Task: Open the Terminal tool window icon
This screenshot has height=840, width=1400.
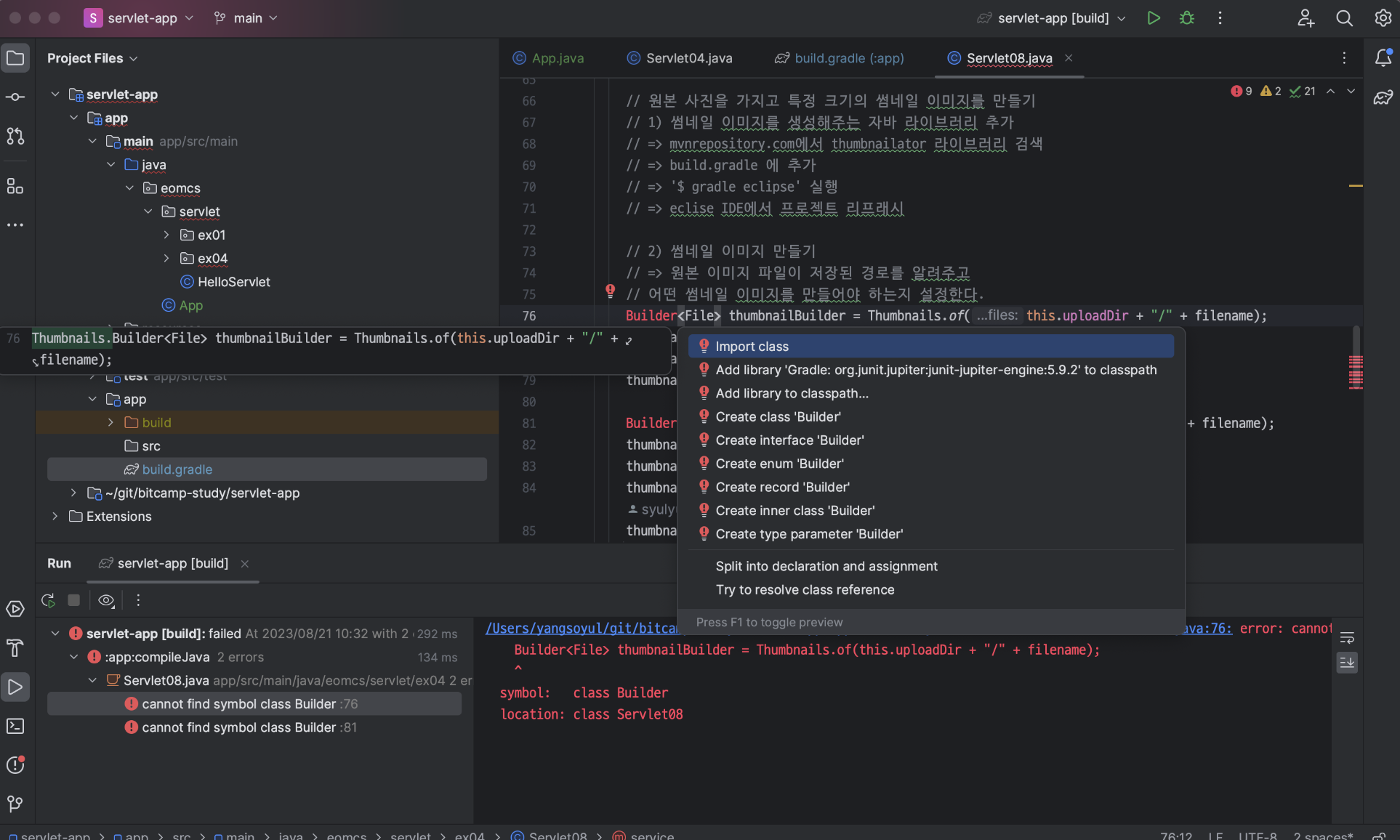Action: tap(15, 726)
